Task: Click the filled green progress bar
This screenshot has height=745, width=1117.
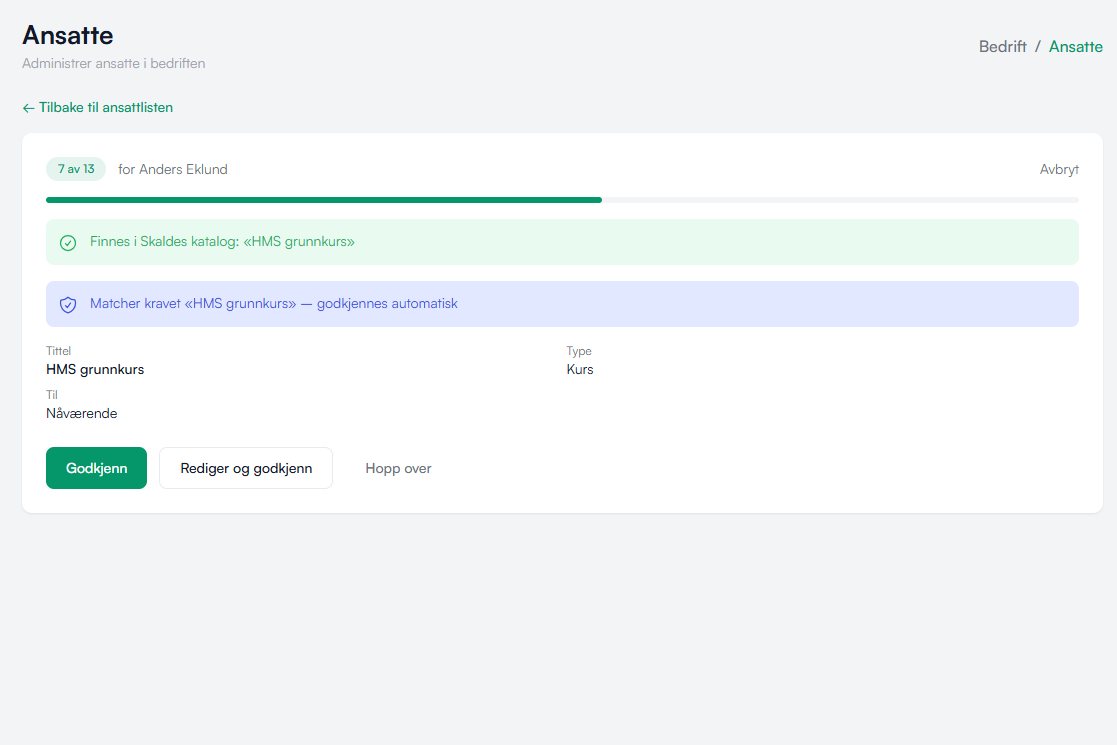Action: (x=324, y=200)
